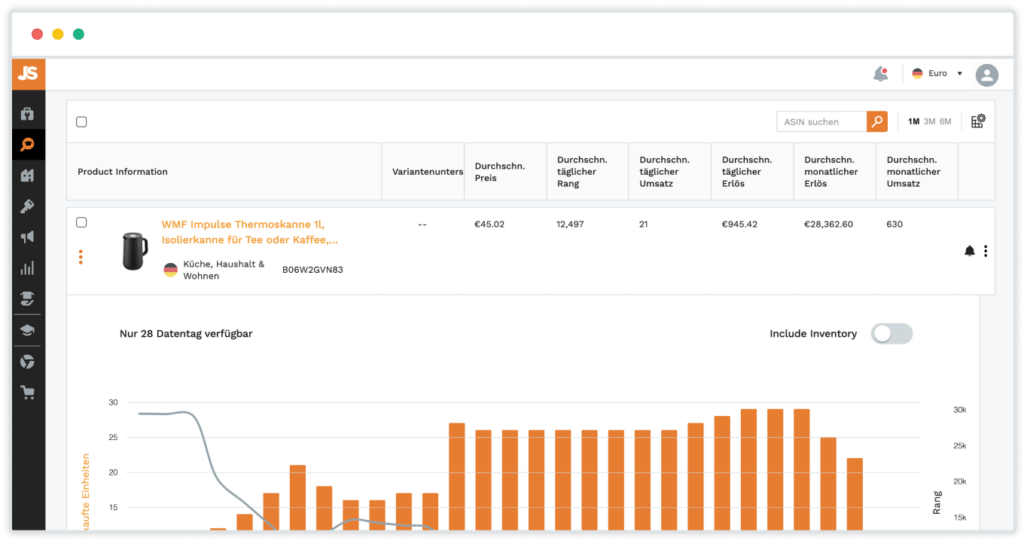The height and width of the screenshot is (541, 1024).
Task: Open the WMF Impulse Thermoskanne product link
Action: (x=249, y=232)
